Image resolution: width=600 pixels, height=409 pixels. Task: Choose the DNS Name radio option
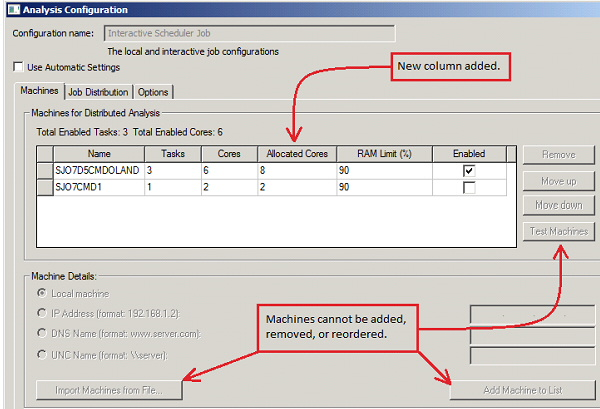[x=42, y=333]
